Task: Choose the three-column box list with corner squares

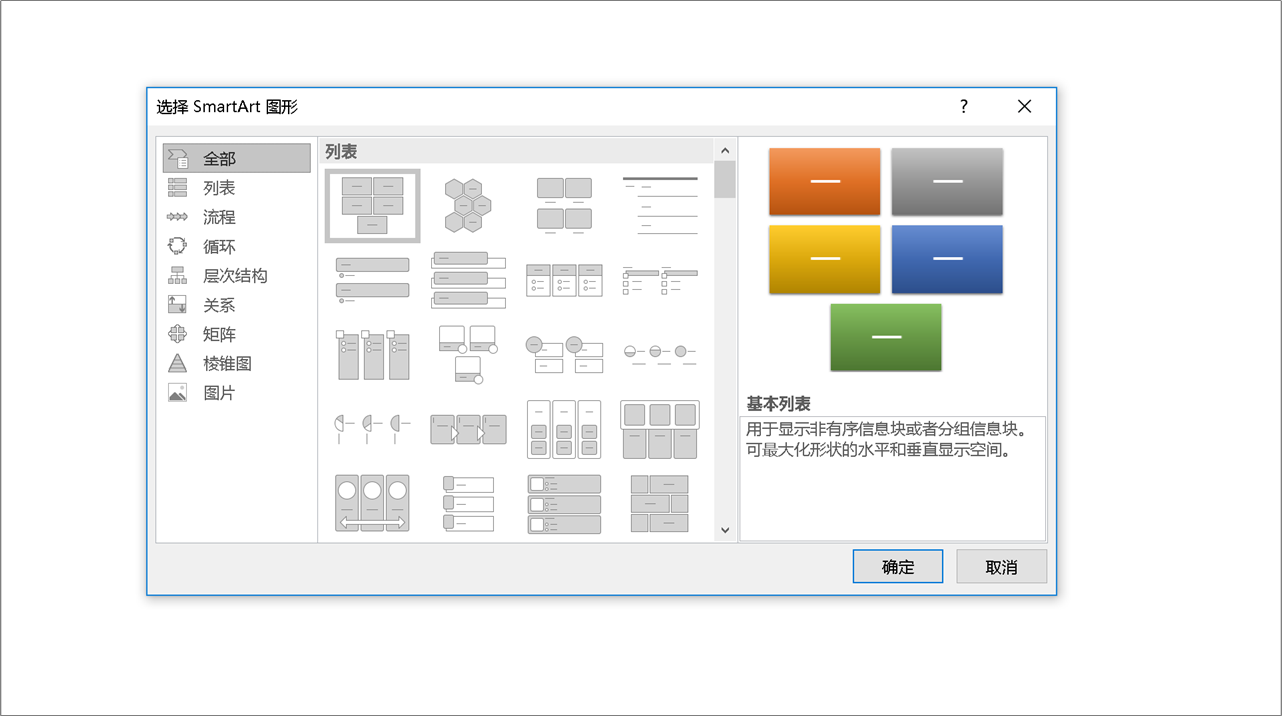Action: (373, 354)
